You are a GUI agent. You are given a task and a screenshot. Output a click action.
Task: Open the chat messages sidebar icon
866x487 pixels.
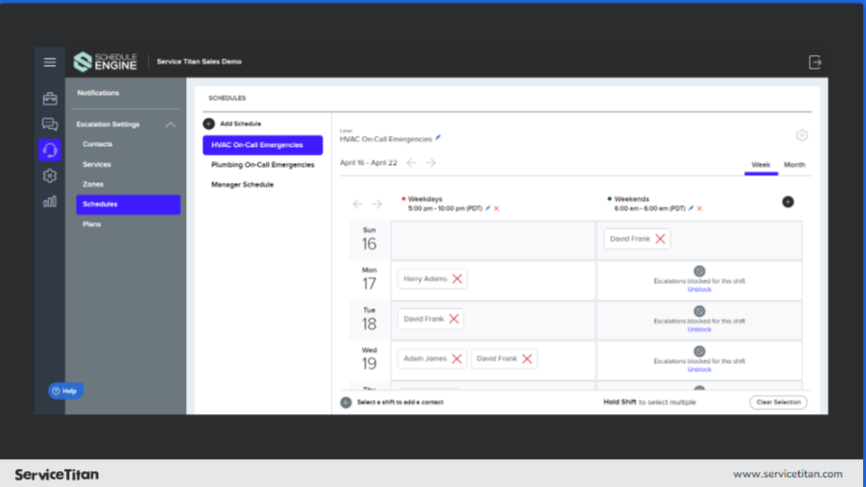(50, 124)
